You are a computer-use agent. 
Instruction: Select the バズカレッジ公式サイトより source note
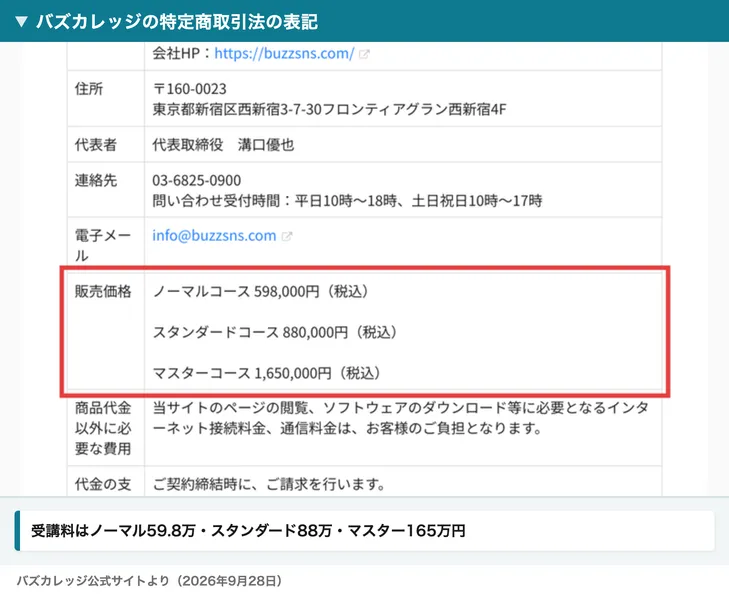pyautogui.click(x=149, y=581)
